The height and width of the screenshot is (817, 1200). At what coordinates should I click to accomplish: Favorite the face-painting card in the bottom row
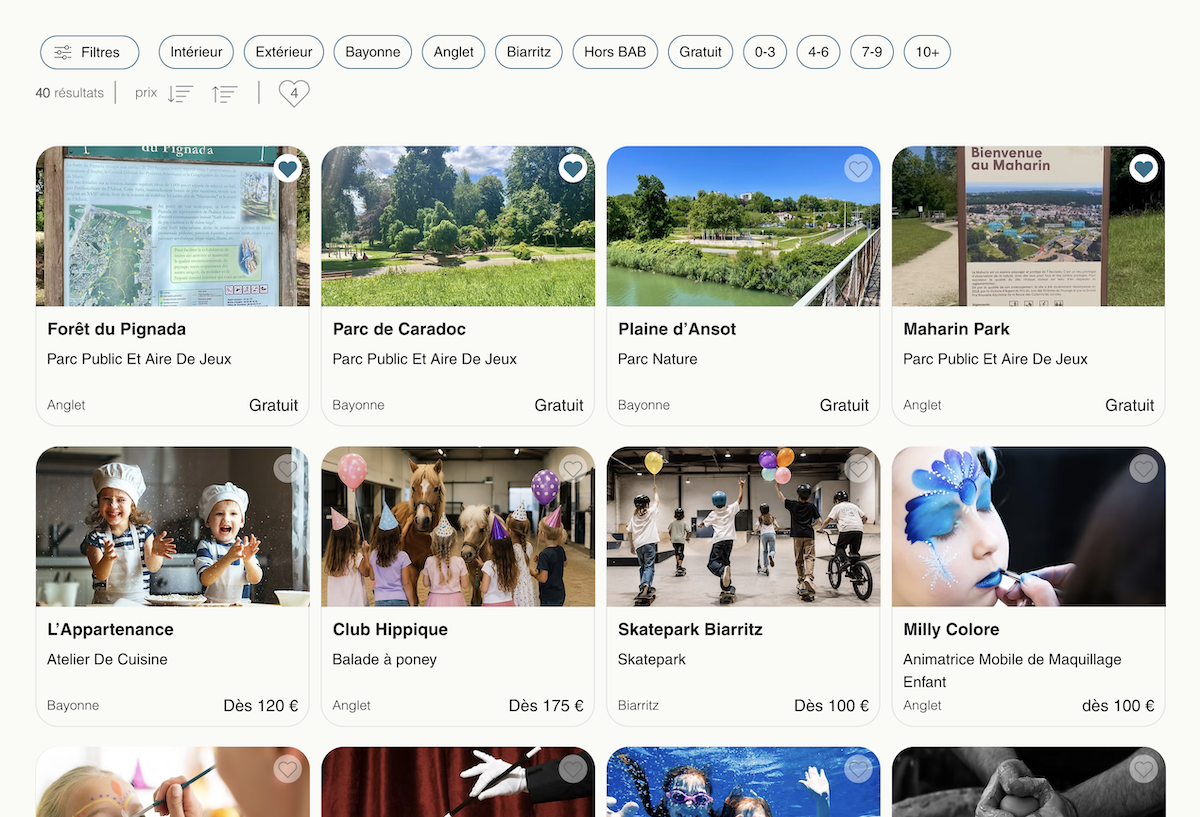(x=288, y=769)
